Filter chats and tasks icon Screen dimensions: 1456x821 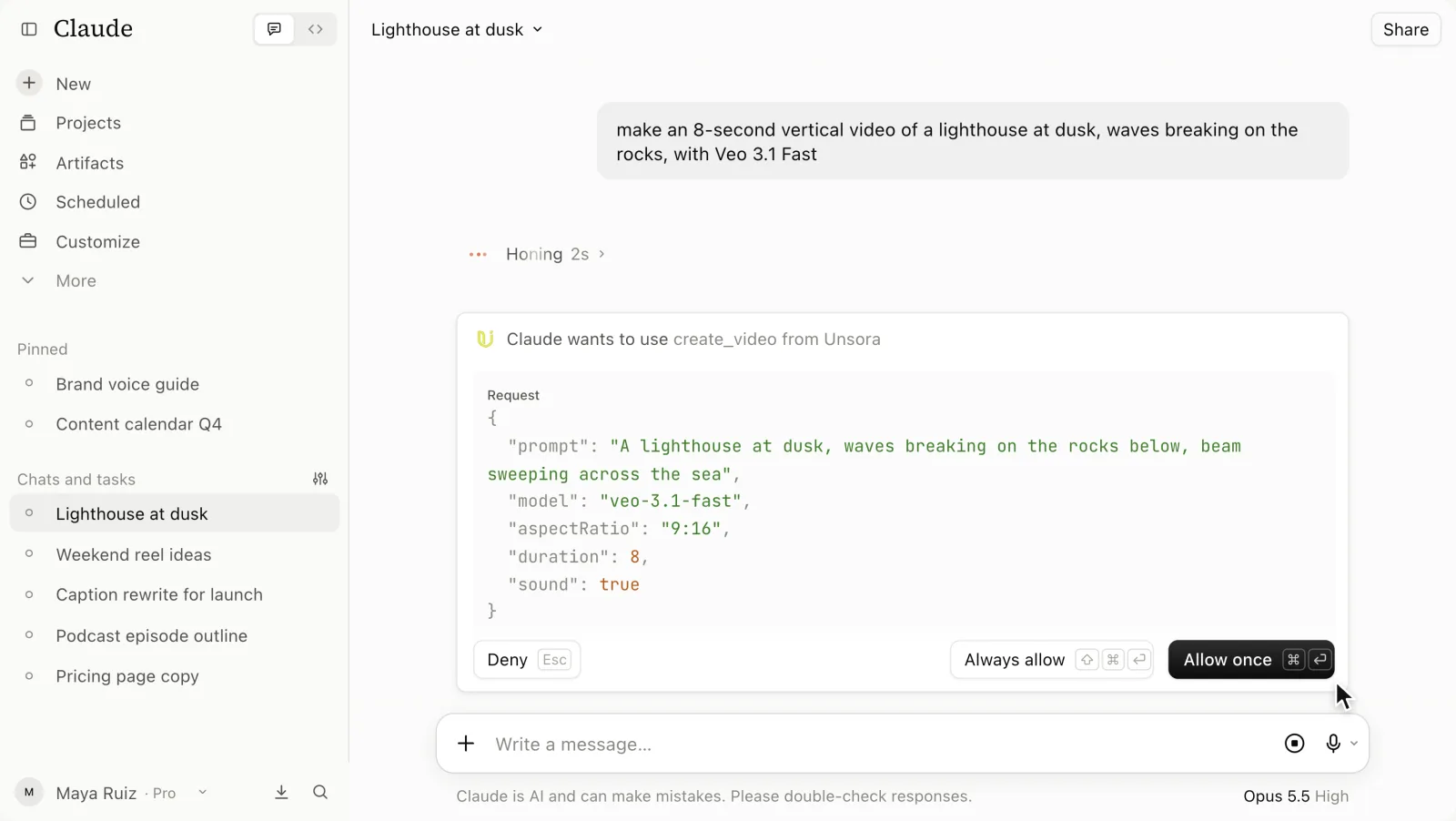point(320,479)
